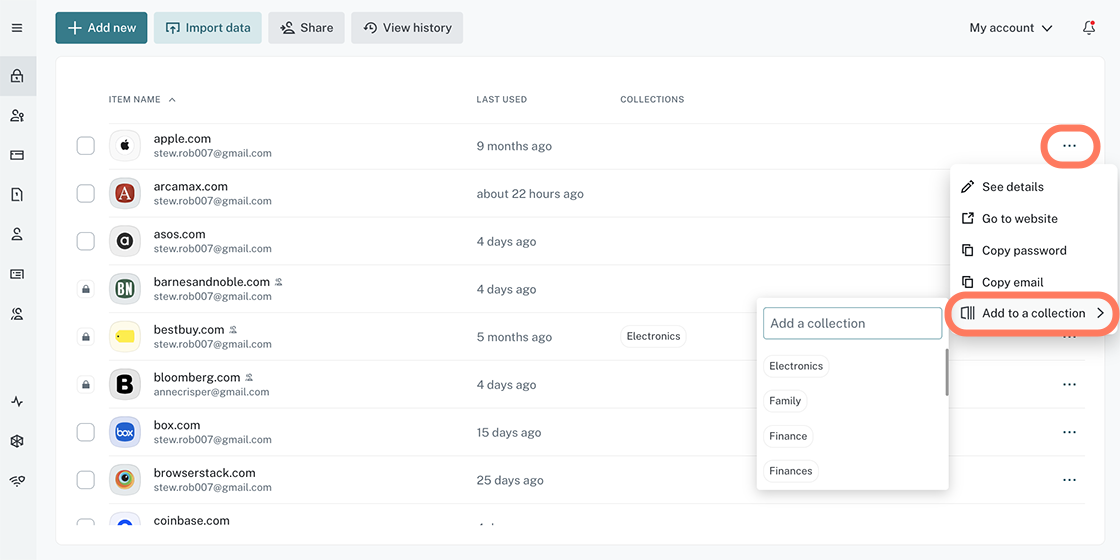Viewport: 1120px width, 560px height.
Task: Click the apple.com site logo
Action: (x=125, y=146)
